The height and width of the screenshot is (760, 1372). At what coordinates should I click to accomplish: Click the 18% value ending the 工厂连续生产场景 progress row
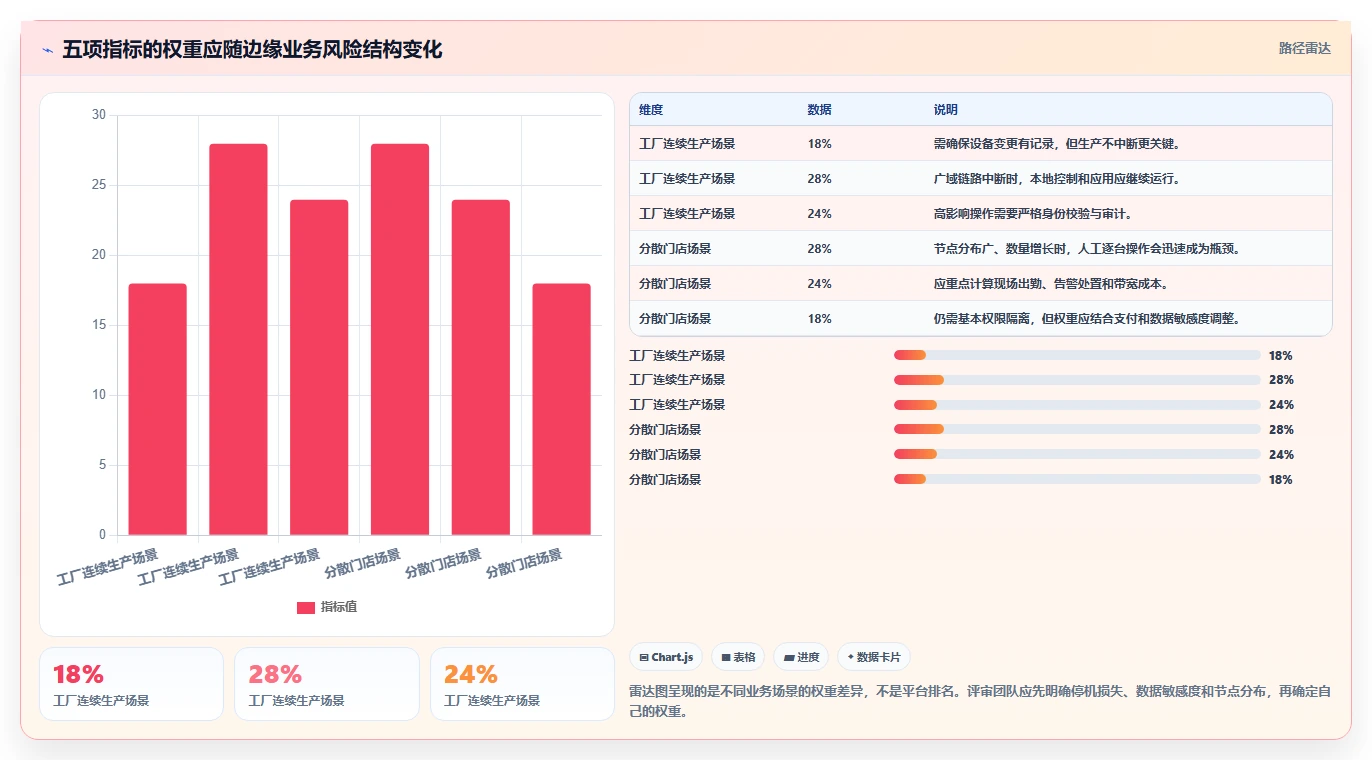[1280, 355]
